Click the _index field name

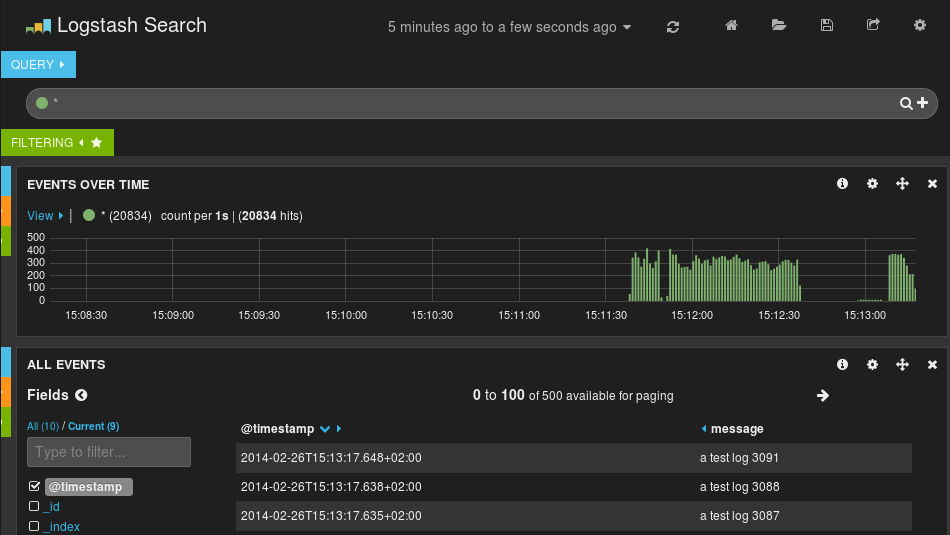pyautogui.click(x=61, y=527)
